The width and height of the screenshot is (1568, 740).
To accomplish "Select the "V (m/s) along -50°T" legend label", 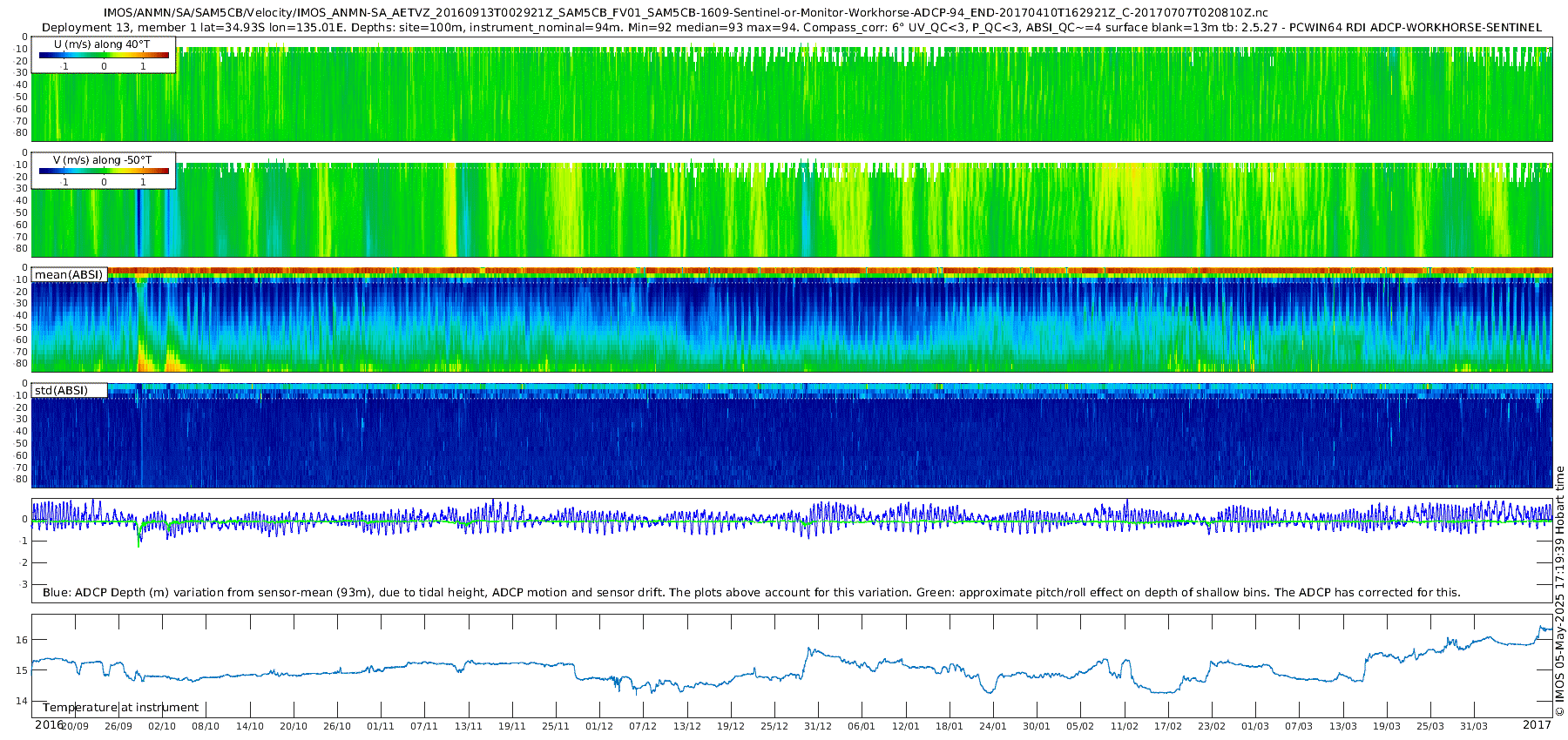I will click(102, 160).
